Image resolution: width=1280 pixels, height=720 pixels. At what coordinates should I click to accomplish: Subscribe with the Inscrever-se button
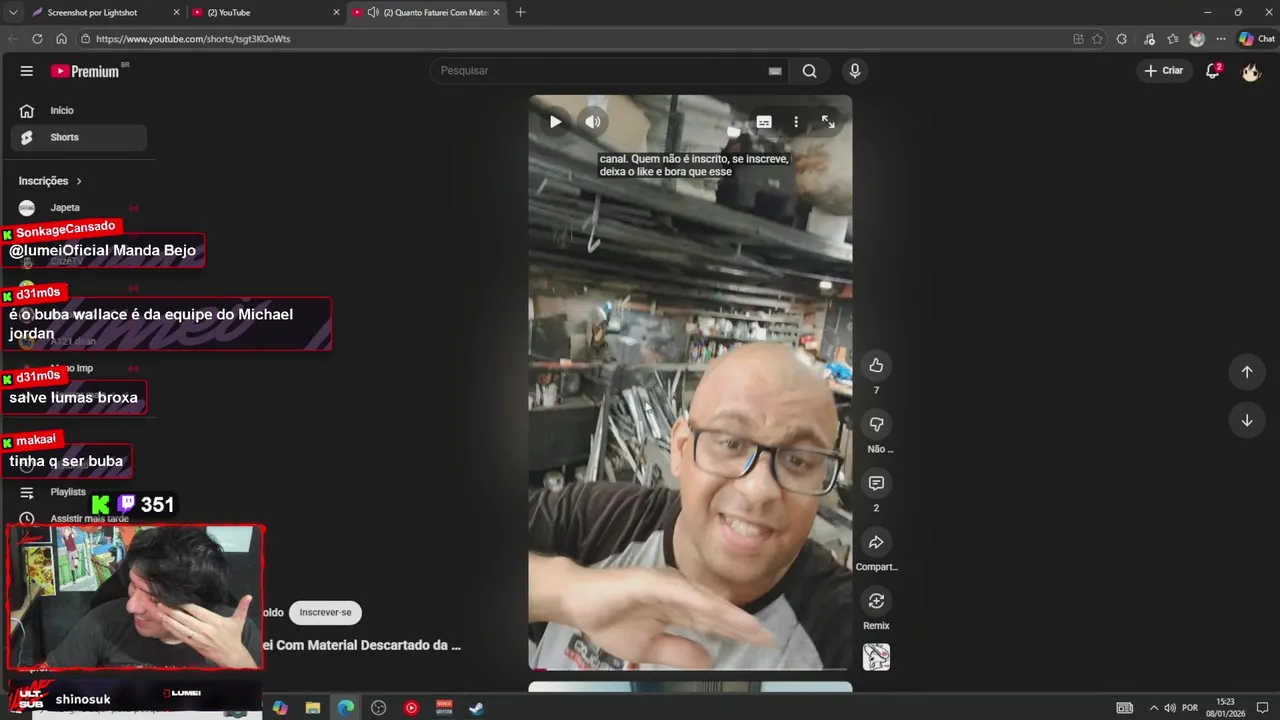(325, 612)
